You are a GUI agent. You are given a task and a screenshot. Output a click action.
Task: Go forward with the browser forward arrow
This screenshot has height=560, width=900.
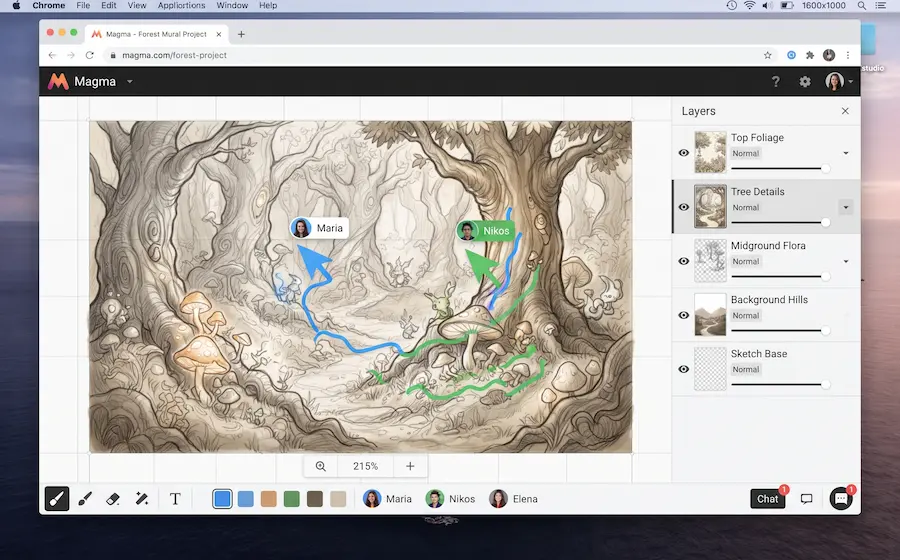(x=71, y=55)
